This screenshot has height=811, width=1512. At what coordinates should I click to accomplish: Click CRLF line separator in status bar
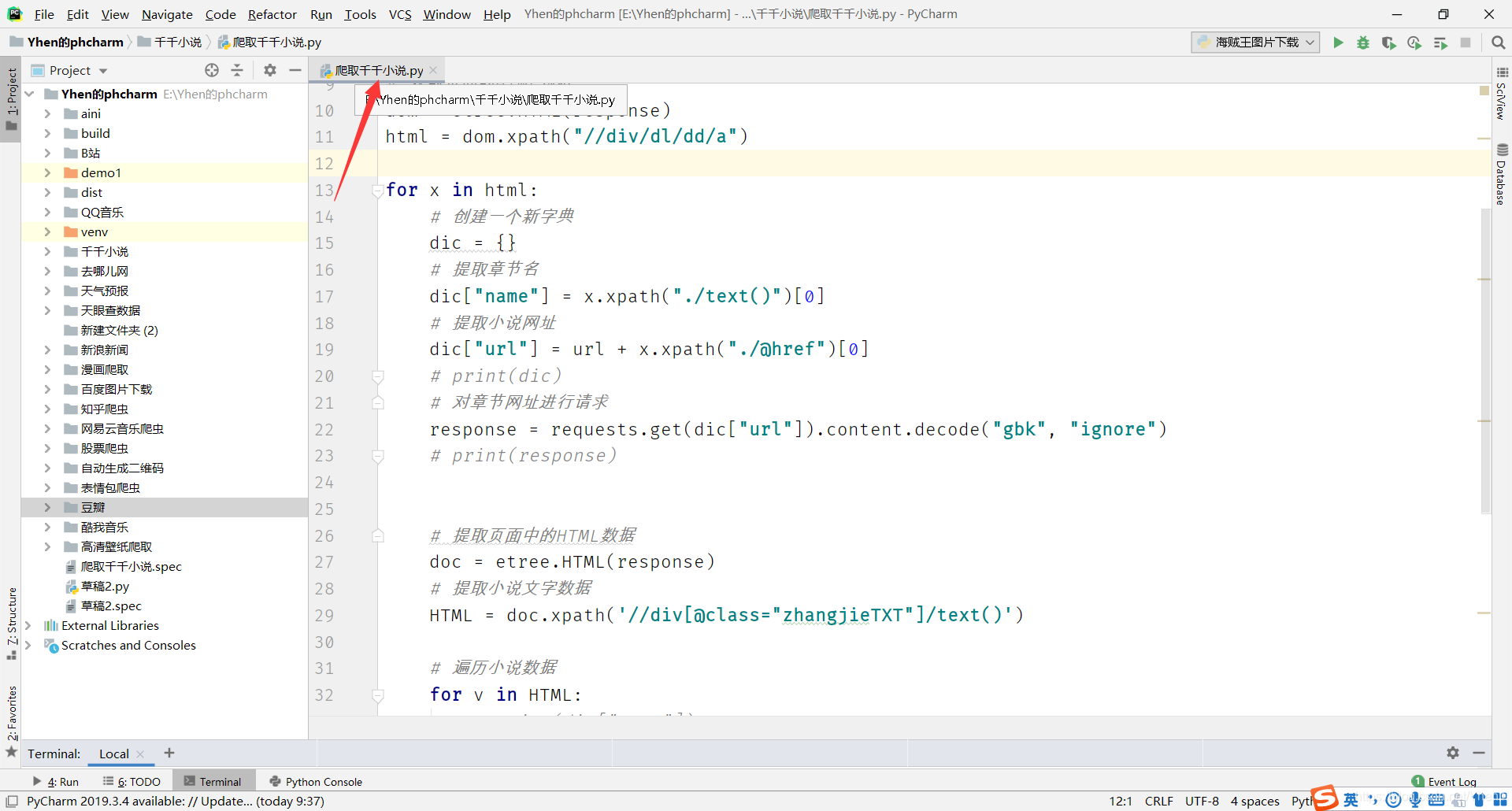tap(1158, 801)
